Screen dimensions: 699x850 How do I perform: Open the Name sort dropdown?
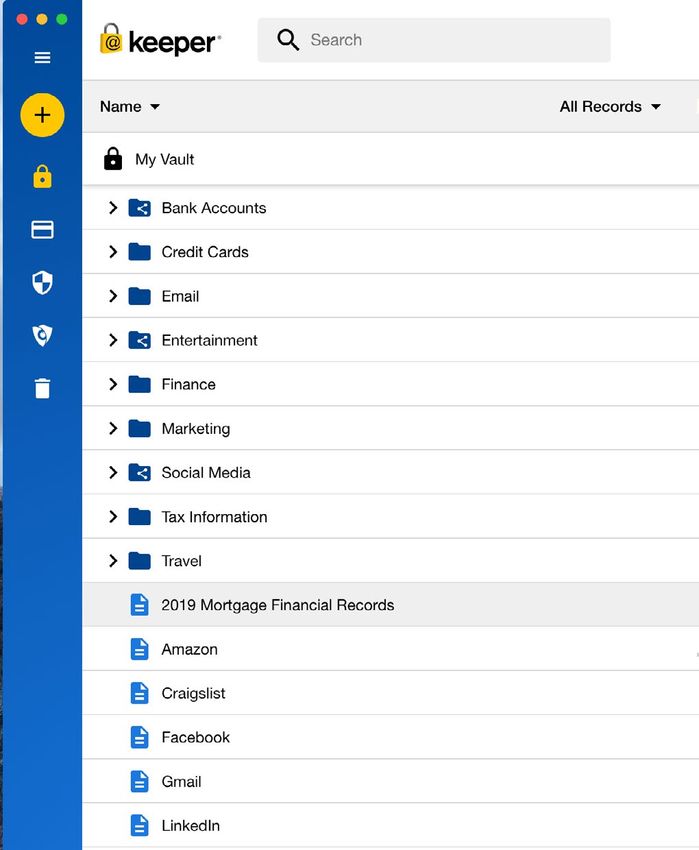point(130,106)
